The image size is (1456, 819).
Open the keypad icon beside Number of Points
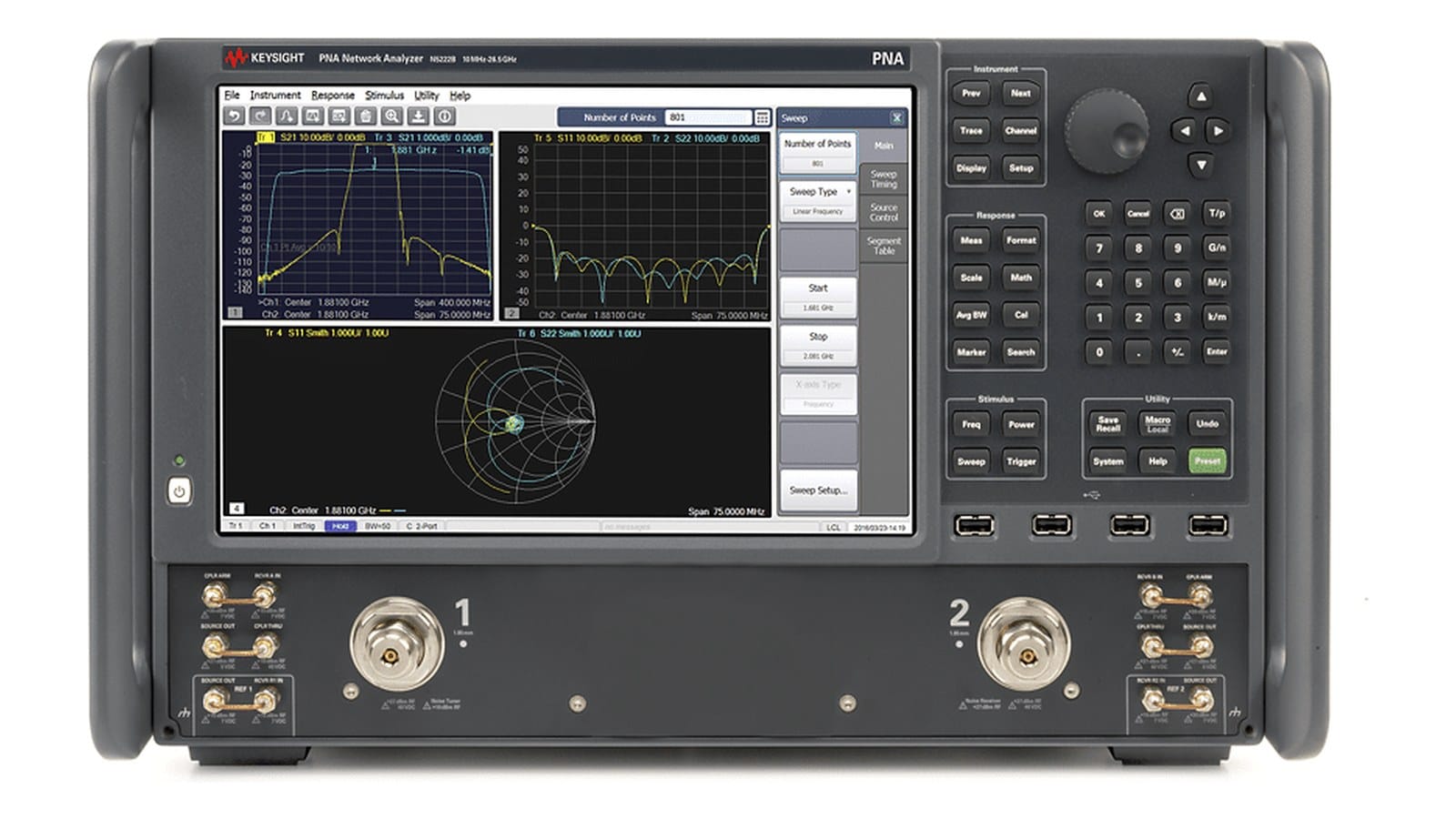[762, 117]
